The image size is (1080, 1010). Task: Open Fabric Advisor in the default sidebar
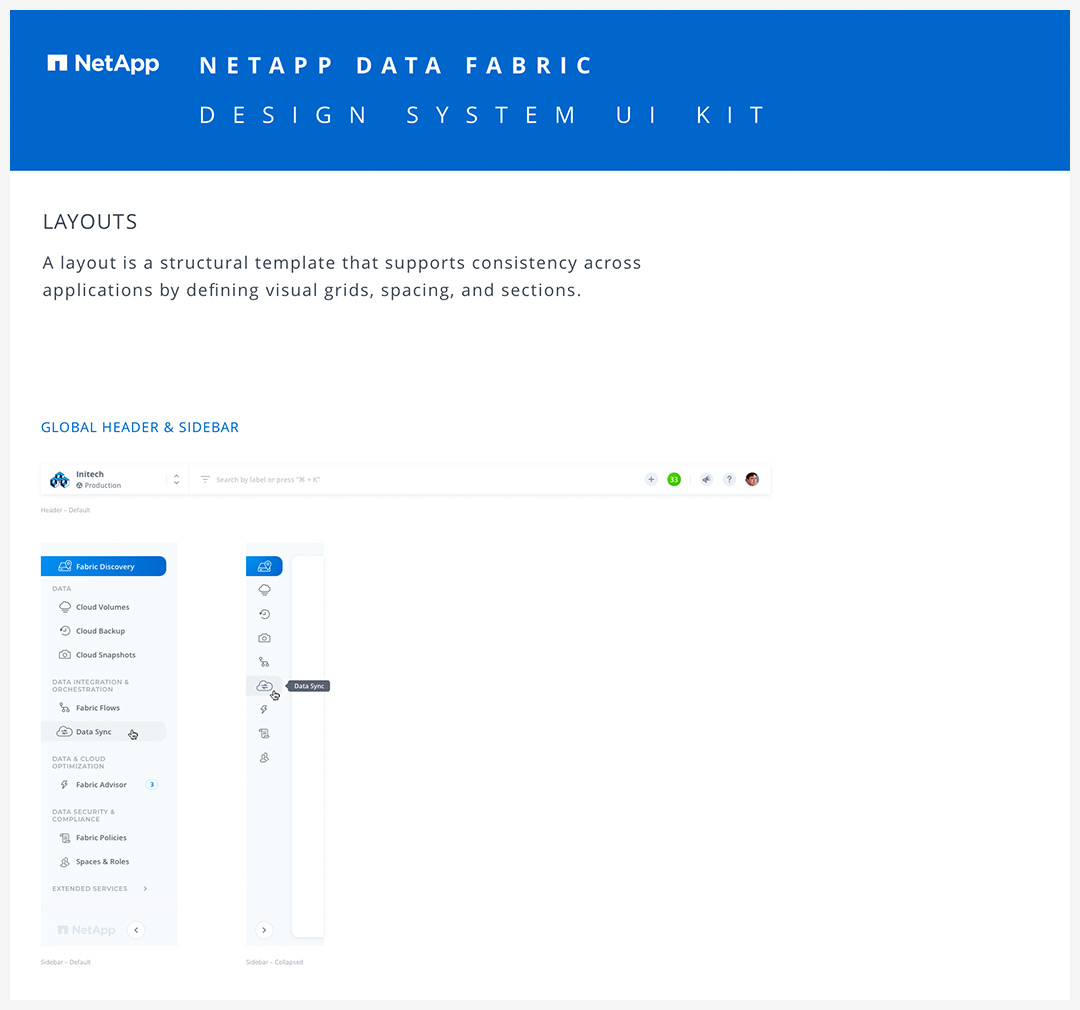(103, 785)
